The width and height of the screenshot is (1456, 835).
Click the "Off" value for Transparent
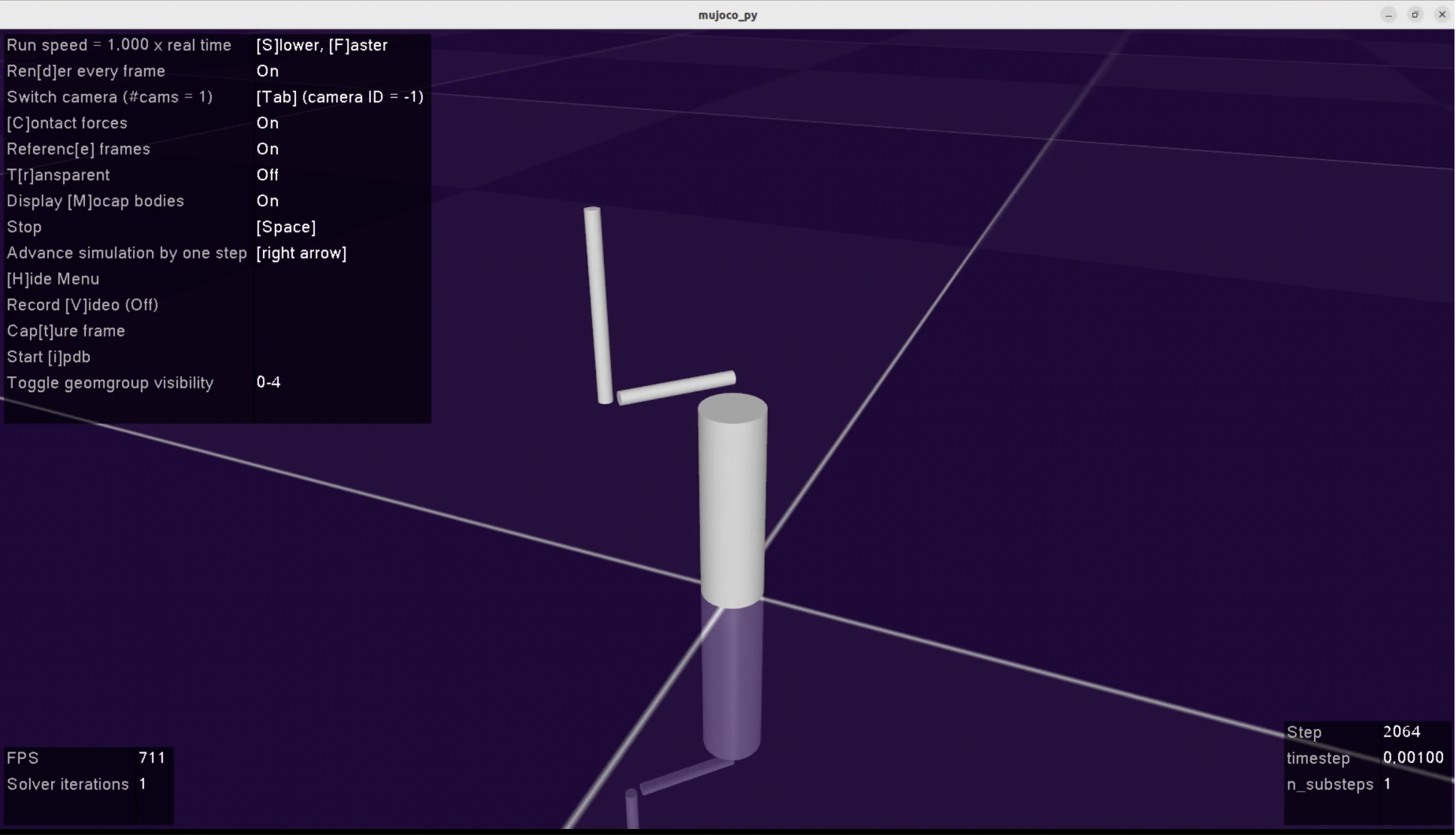(x=267, y=175)
